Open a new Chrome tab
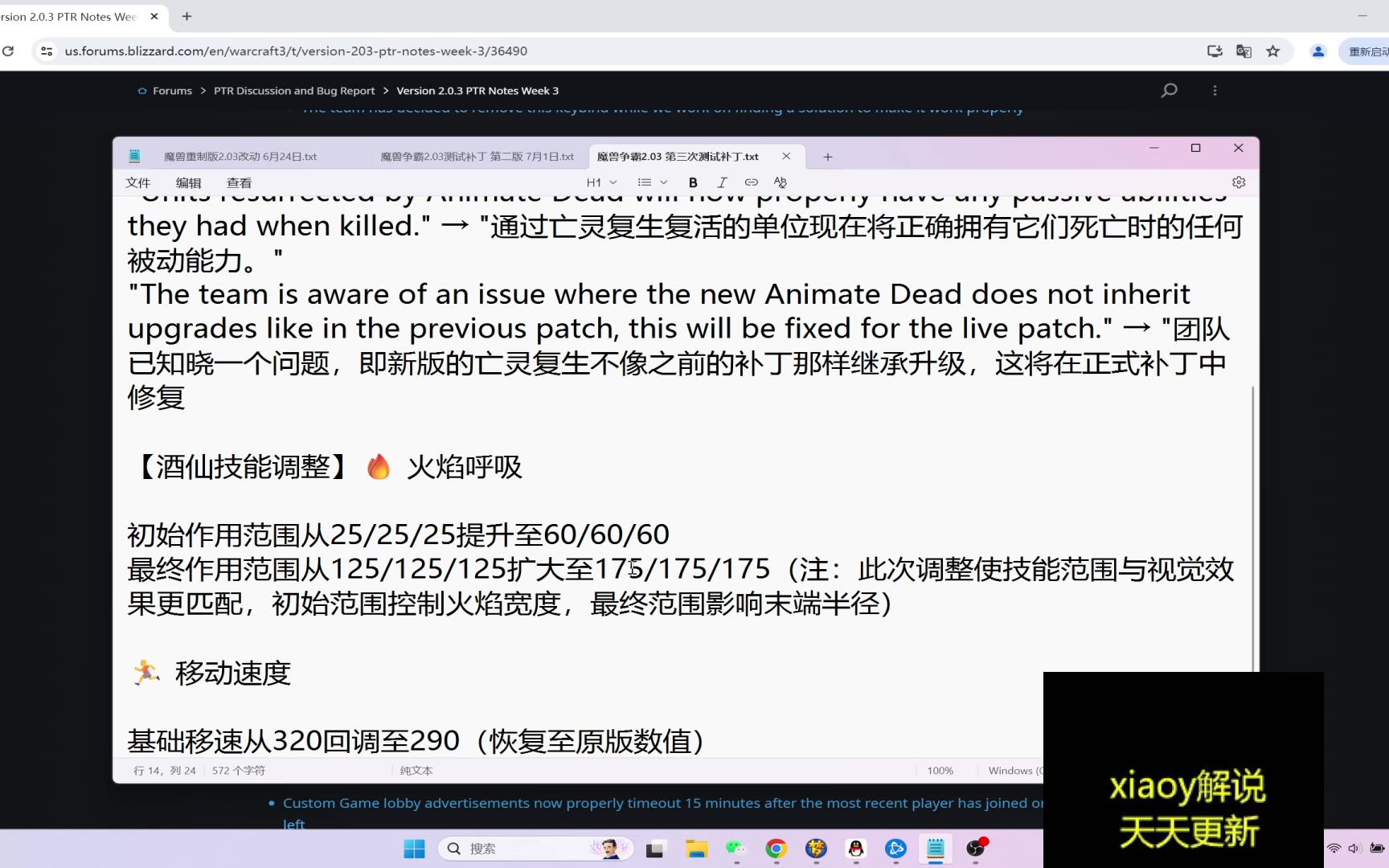This screenshot has height=868, width=1389. click(186, 16)
